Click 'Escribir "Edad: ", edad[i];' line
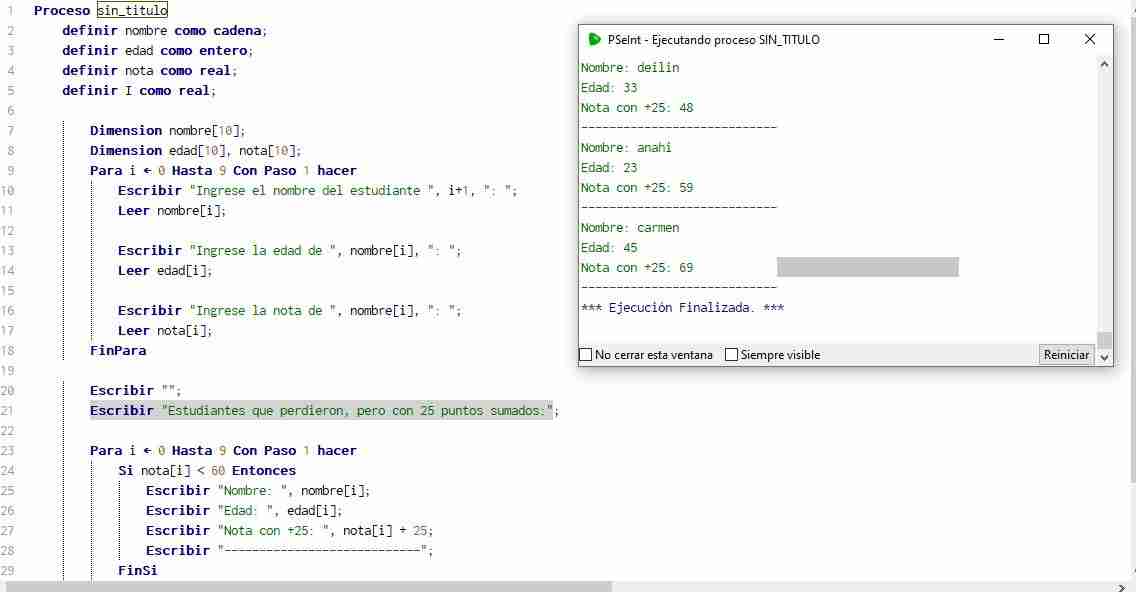1136x592 pixels. click(244, 511)
